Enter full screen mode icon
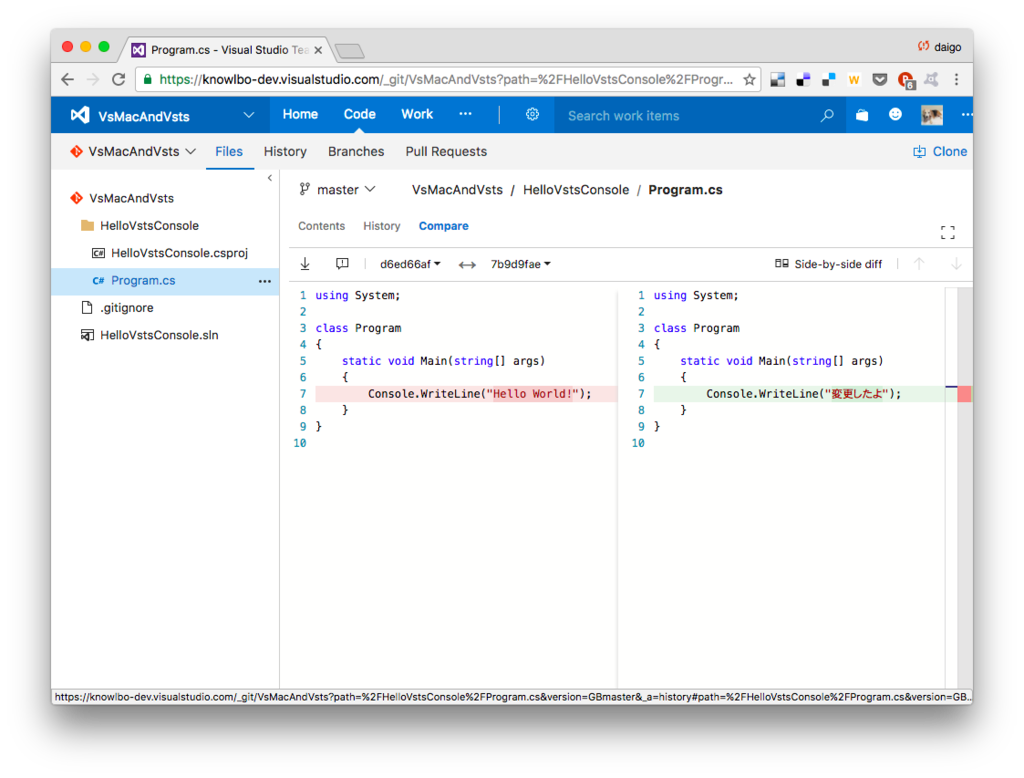1024x778 pixels. (x=948, y=233)
